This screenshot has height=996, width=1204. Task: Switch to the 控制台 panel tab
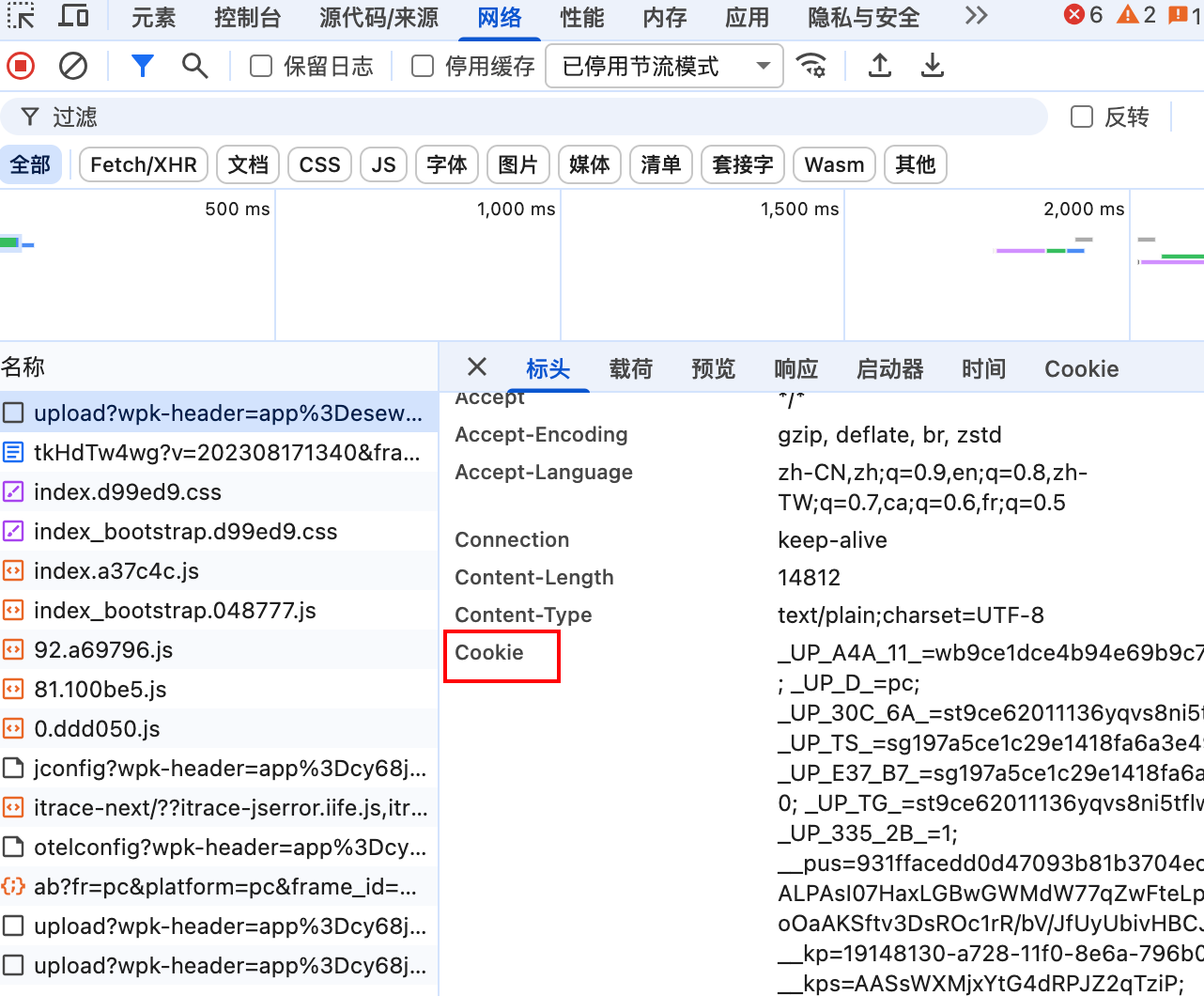click(x=247, y=17)
